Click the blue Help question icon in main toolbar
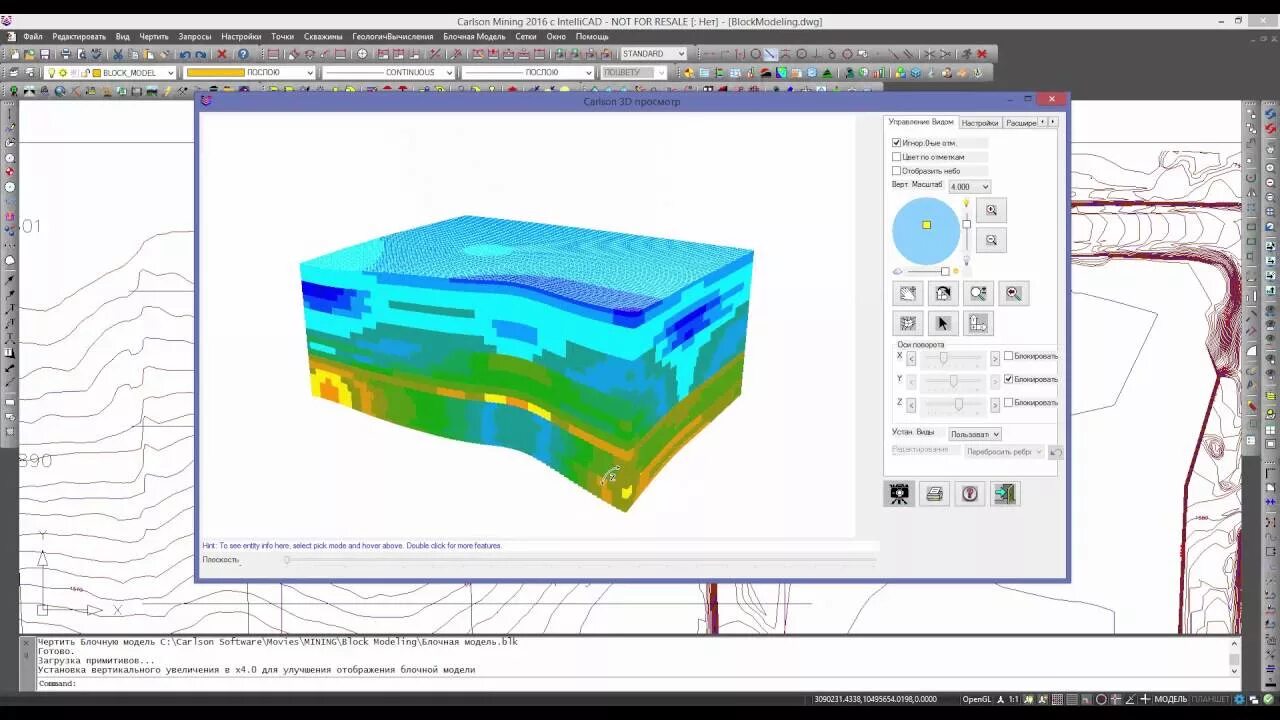Screen dimensions: 1280x720 coord(243,54)
